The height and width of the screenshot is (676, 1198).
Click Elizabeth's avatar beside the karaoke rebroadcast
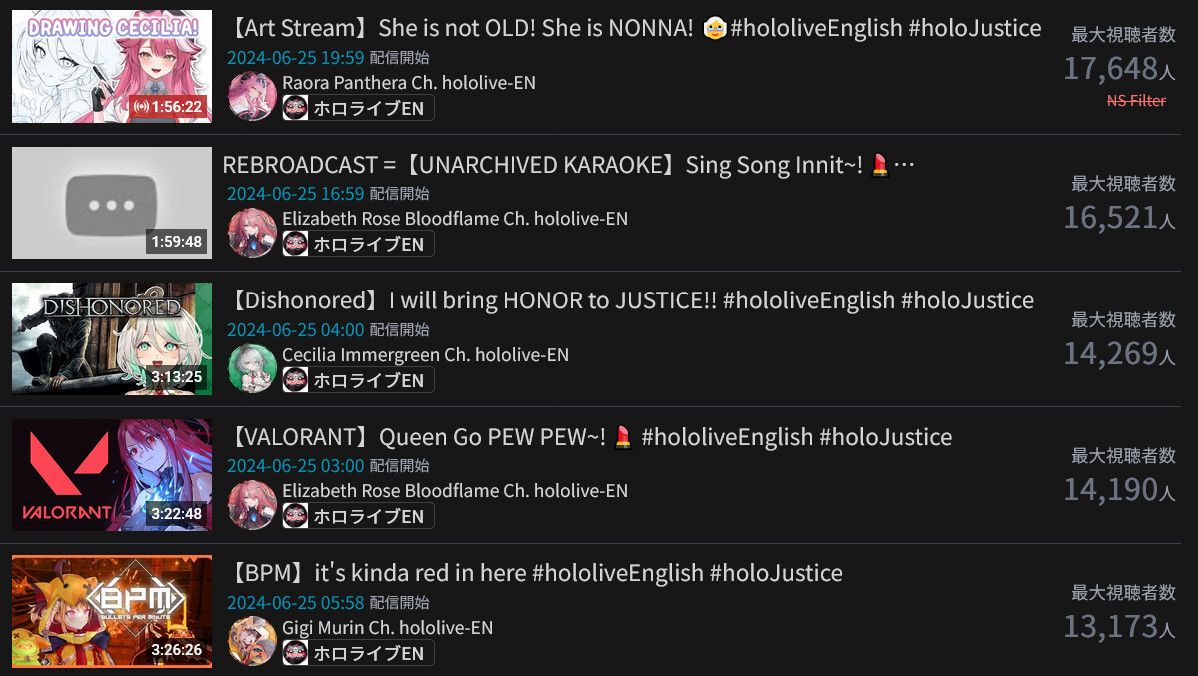(252, 232)
